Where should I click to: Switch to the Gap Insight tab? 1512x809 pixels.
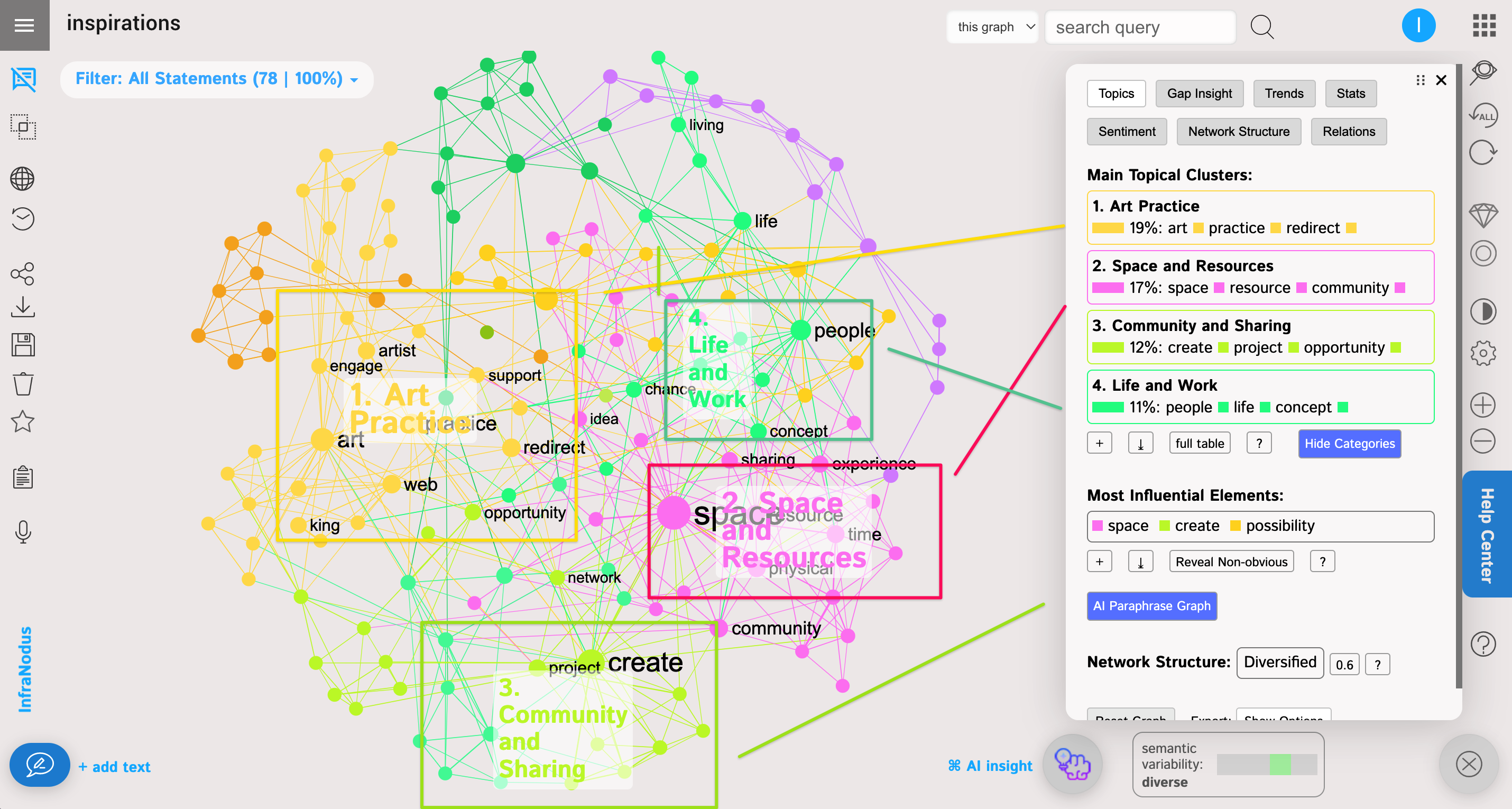1199,94
